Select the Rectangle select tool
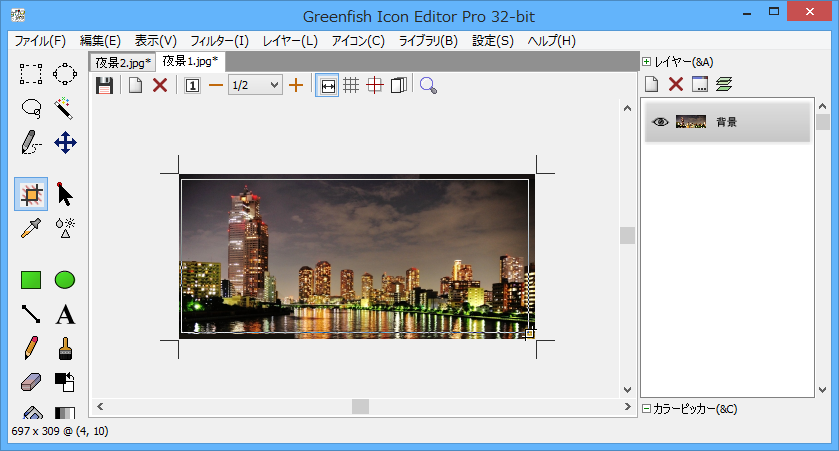This screenshot has height=451, width=839. coord(31,73)
